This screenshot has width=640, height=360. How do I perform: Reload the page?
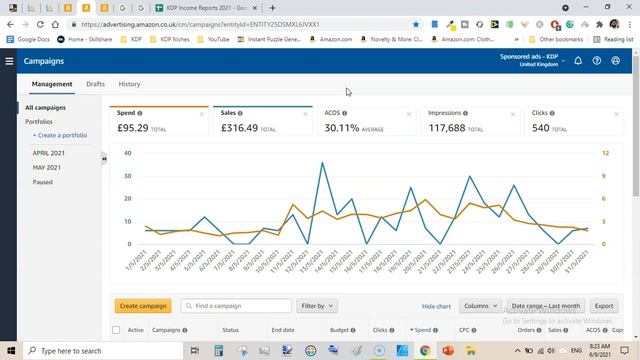(x=40, y=24)
